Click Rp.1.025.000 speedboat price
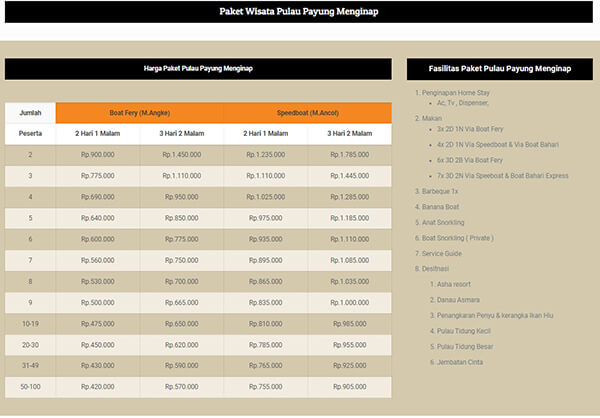The height and width of the screenshot is (418, 600). point(266,197)
